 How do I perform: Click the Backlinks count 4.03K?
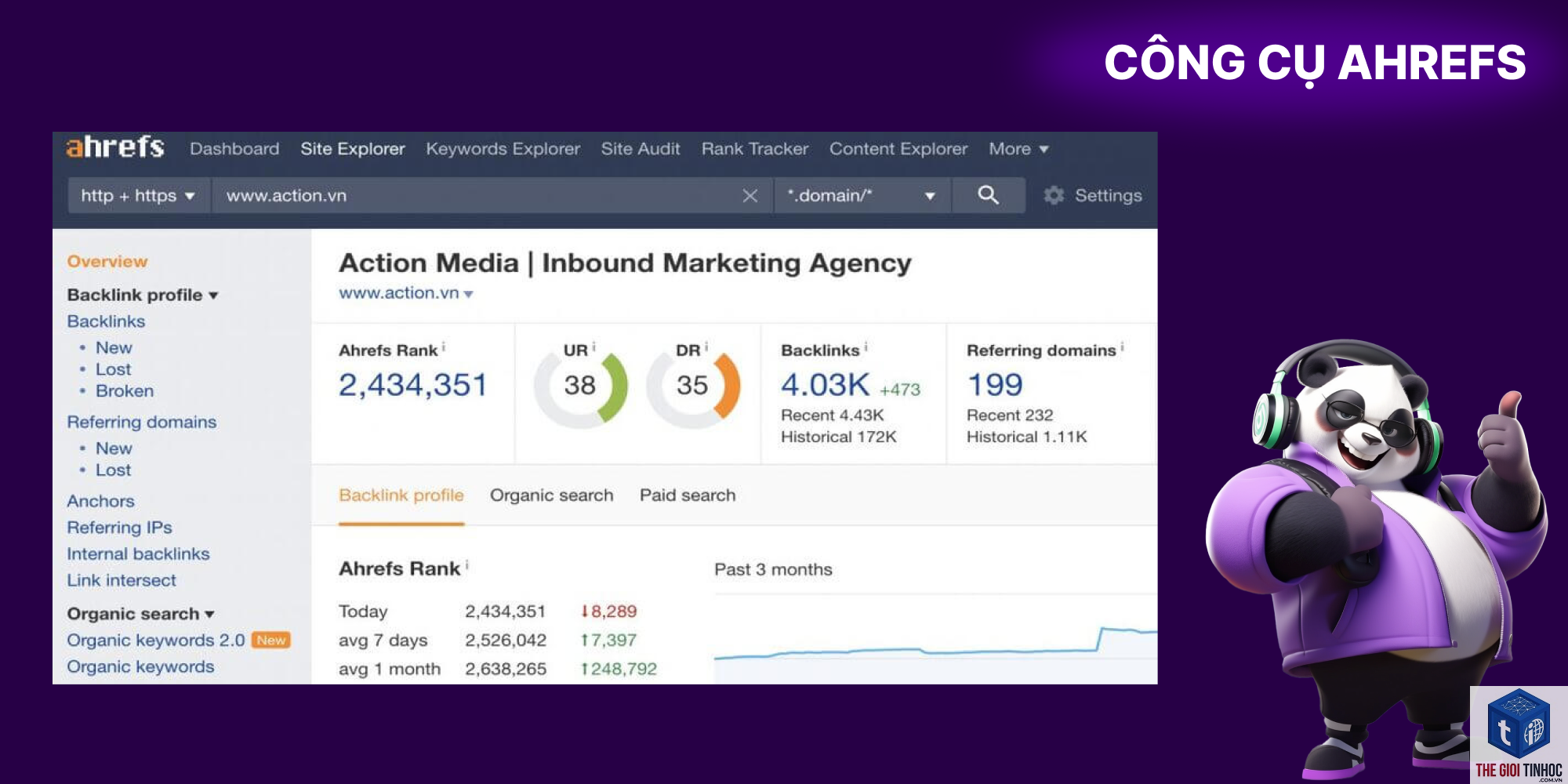826,385
